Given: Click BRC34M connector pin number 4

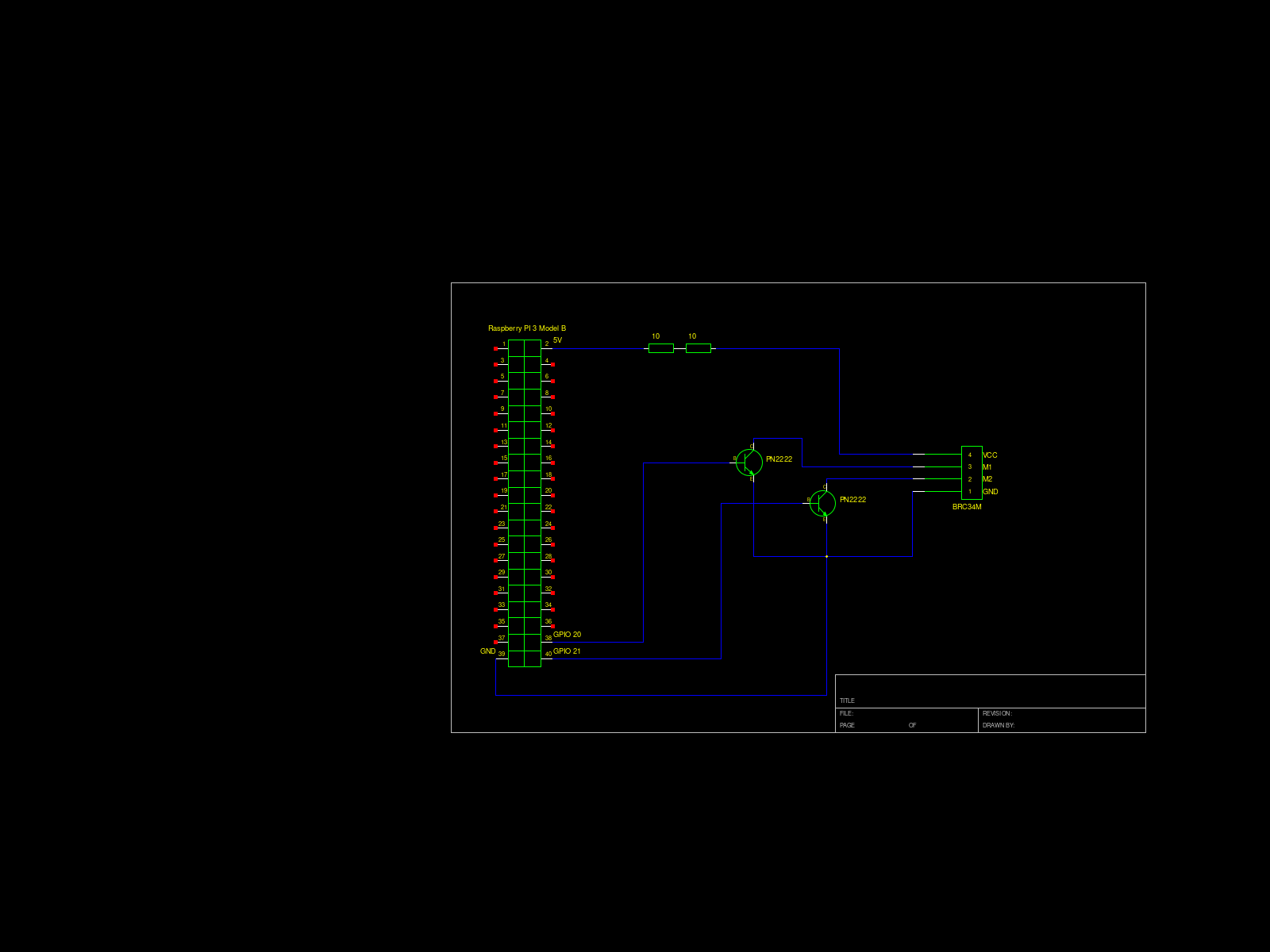Looking at the screenshot, I should (969, 455).
